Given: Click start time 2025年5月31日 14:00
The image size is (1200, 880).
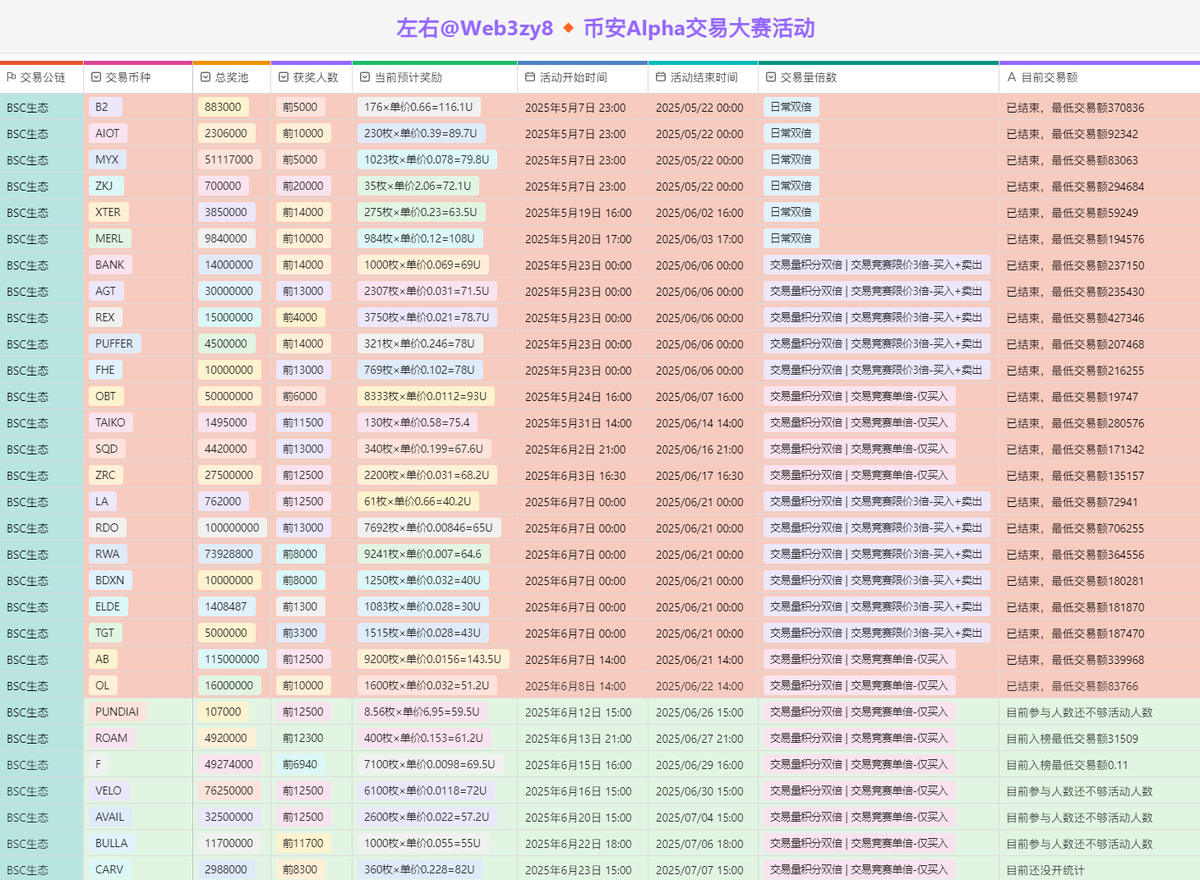Looking at the screenshot, I should tap(578, 423).
